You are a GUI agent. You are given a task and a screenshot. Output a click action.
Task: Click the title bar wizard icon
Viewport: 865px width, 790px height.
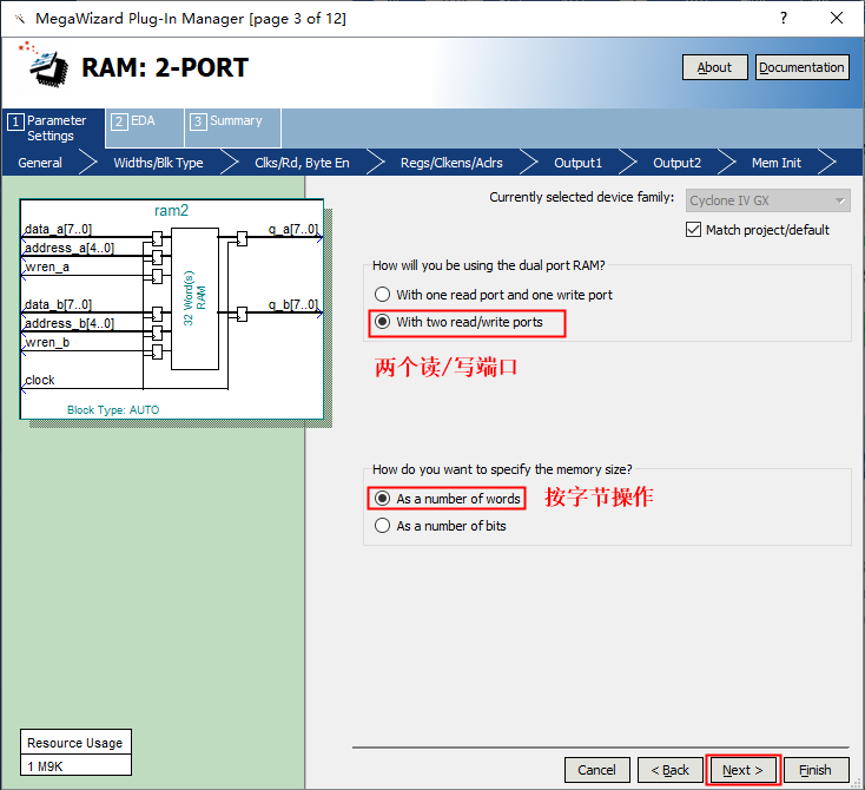click(x=18, y=18)
